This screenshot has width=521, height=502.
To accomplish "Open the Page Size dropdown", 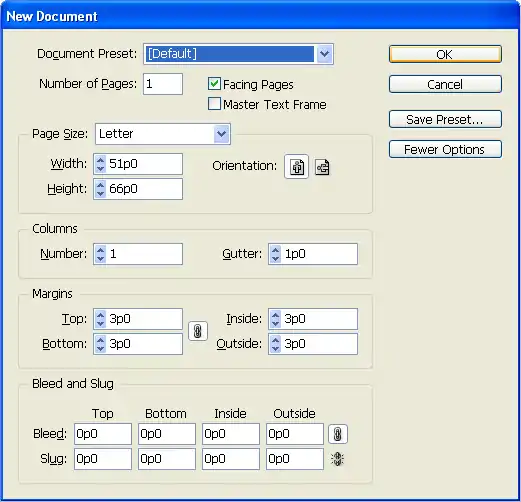I will 222,134.
